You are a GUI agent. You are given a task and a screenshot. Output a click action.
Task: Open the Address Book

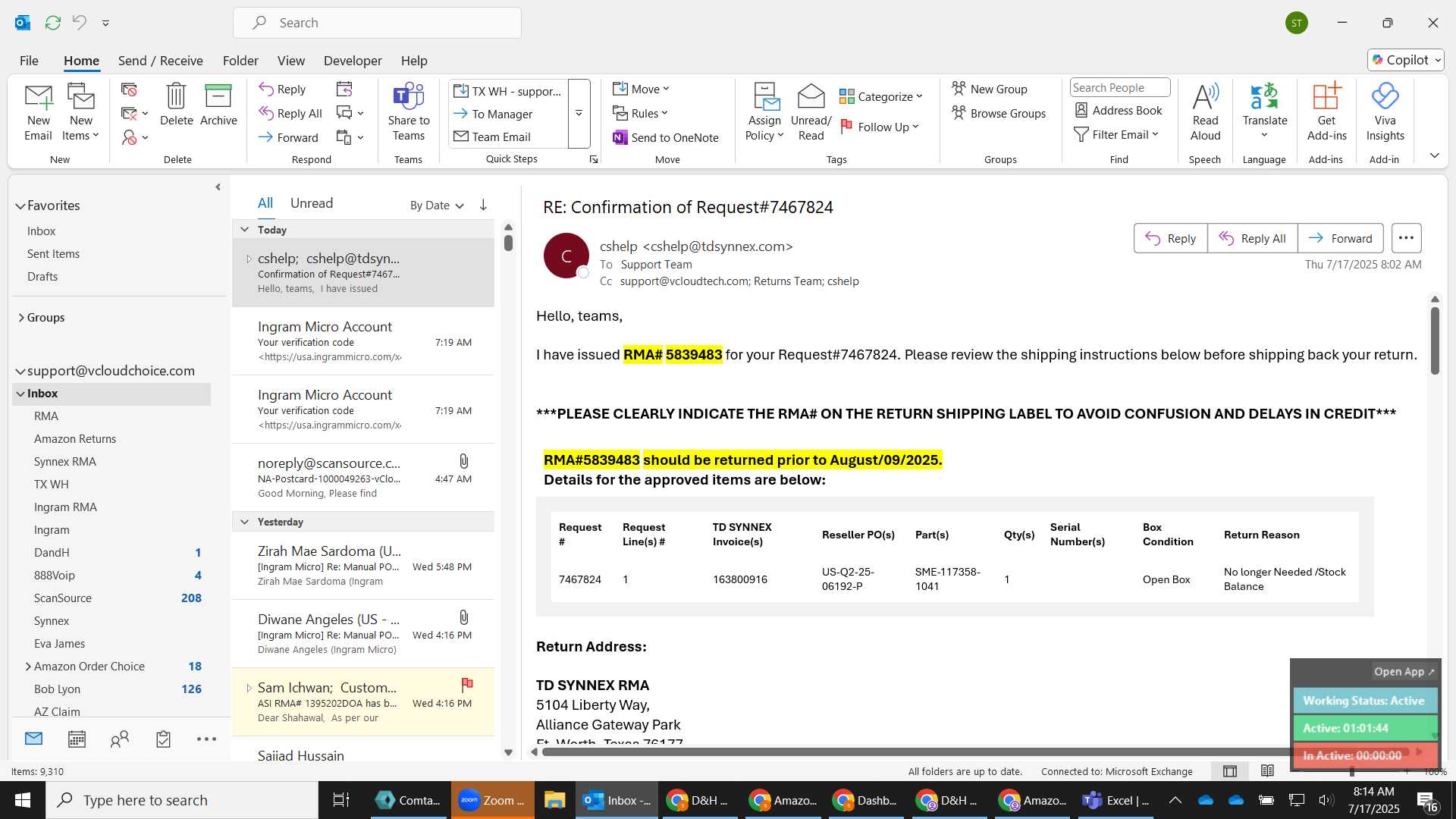point(1119,110)
